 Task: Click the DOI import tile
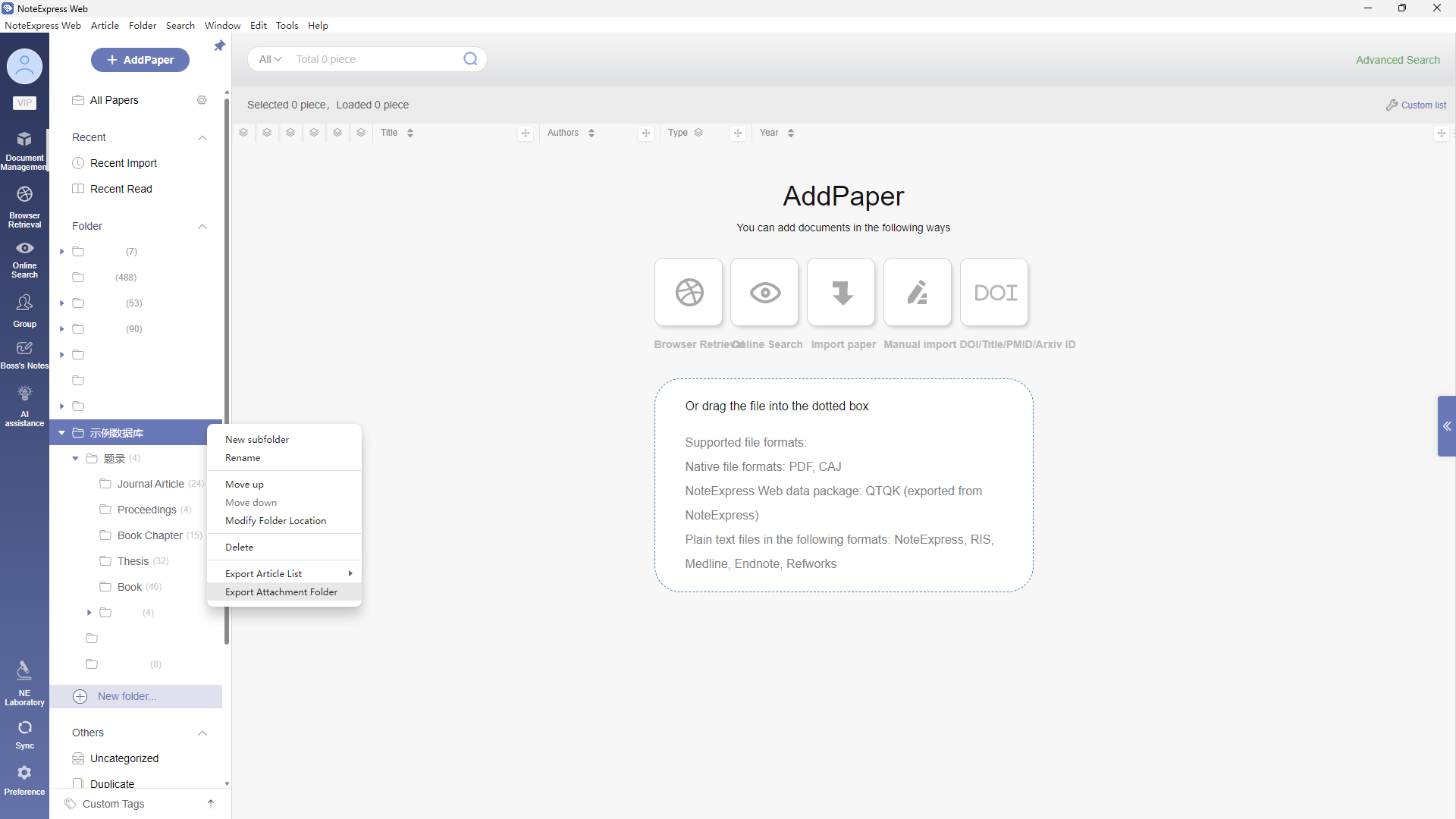pos(994,293)
